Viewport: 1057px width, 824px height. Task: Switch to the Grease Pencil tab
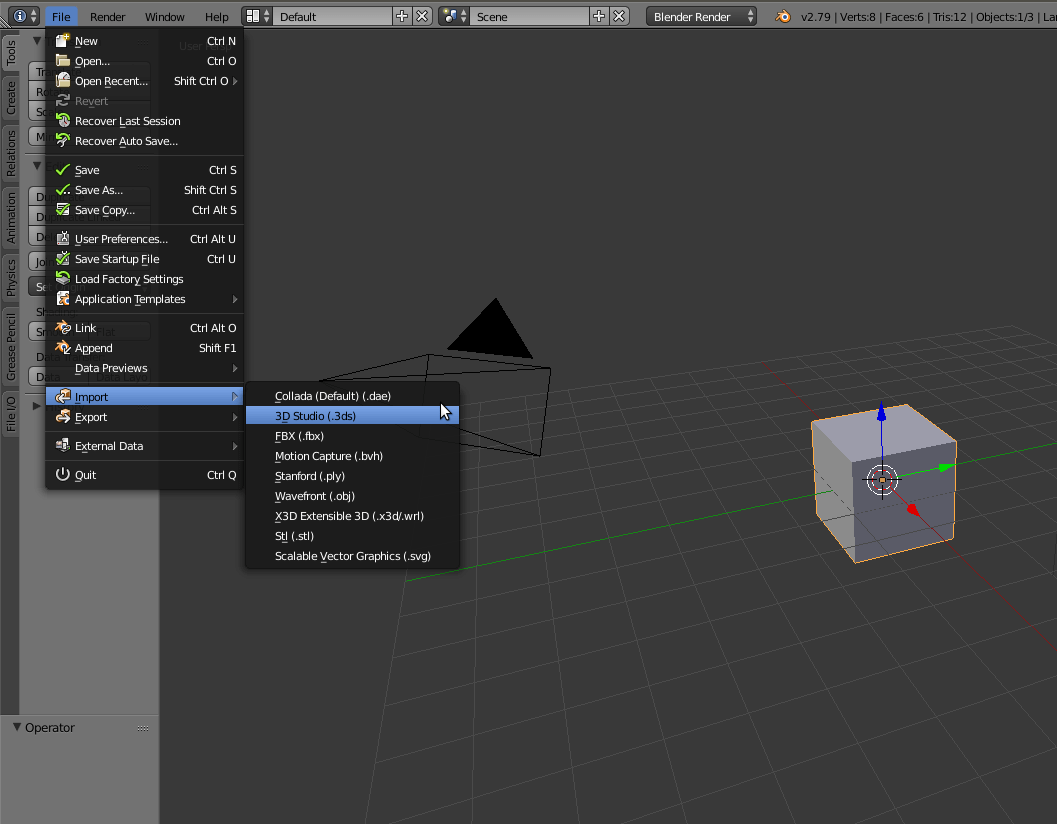click(x=11, y=347)
